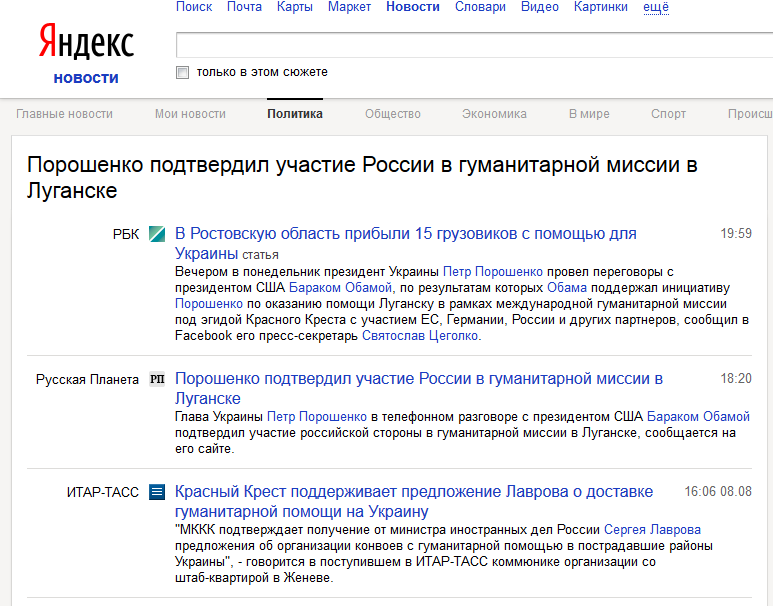773x606 pixels.
Task: Expand the 'ещё' services menu
Action: click(656, 7)
